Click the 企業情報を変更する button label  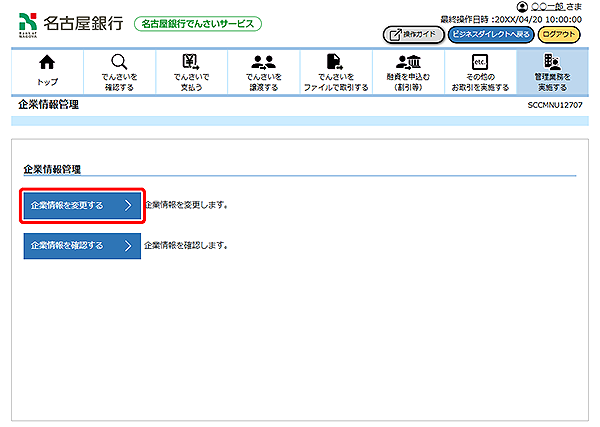tap(68, 206)
